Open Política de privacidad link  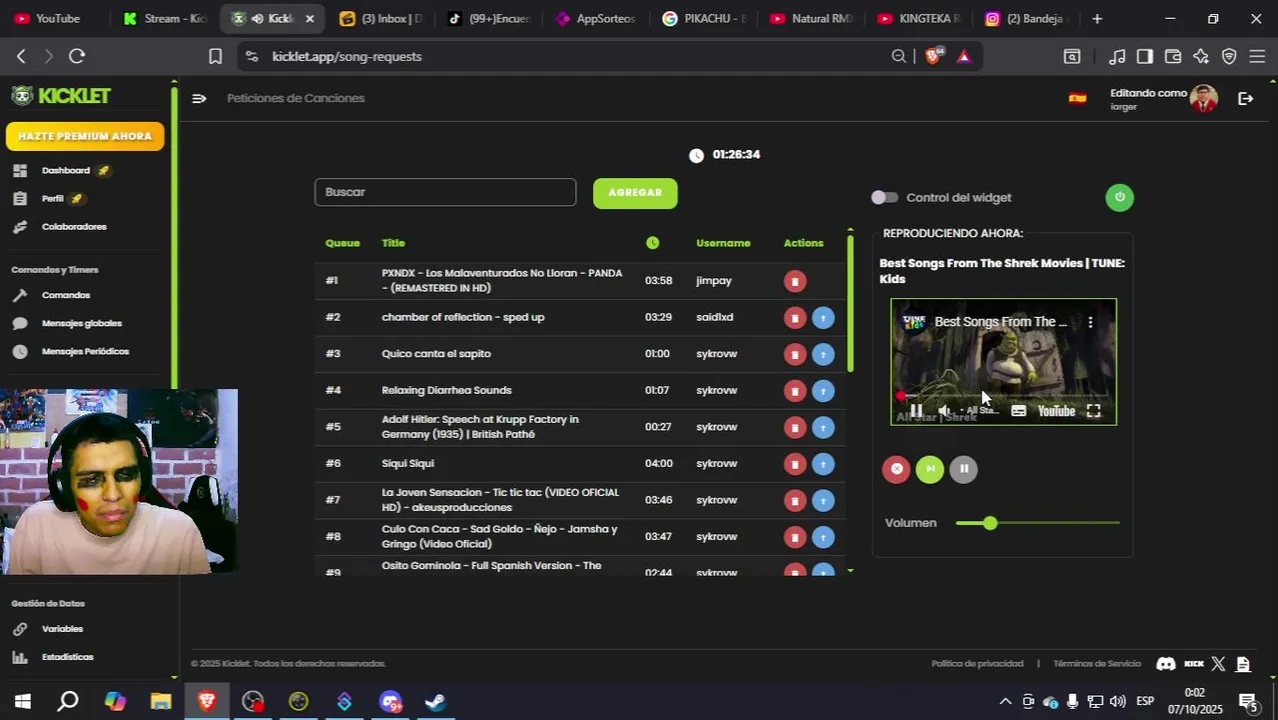tap(977, 664)
